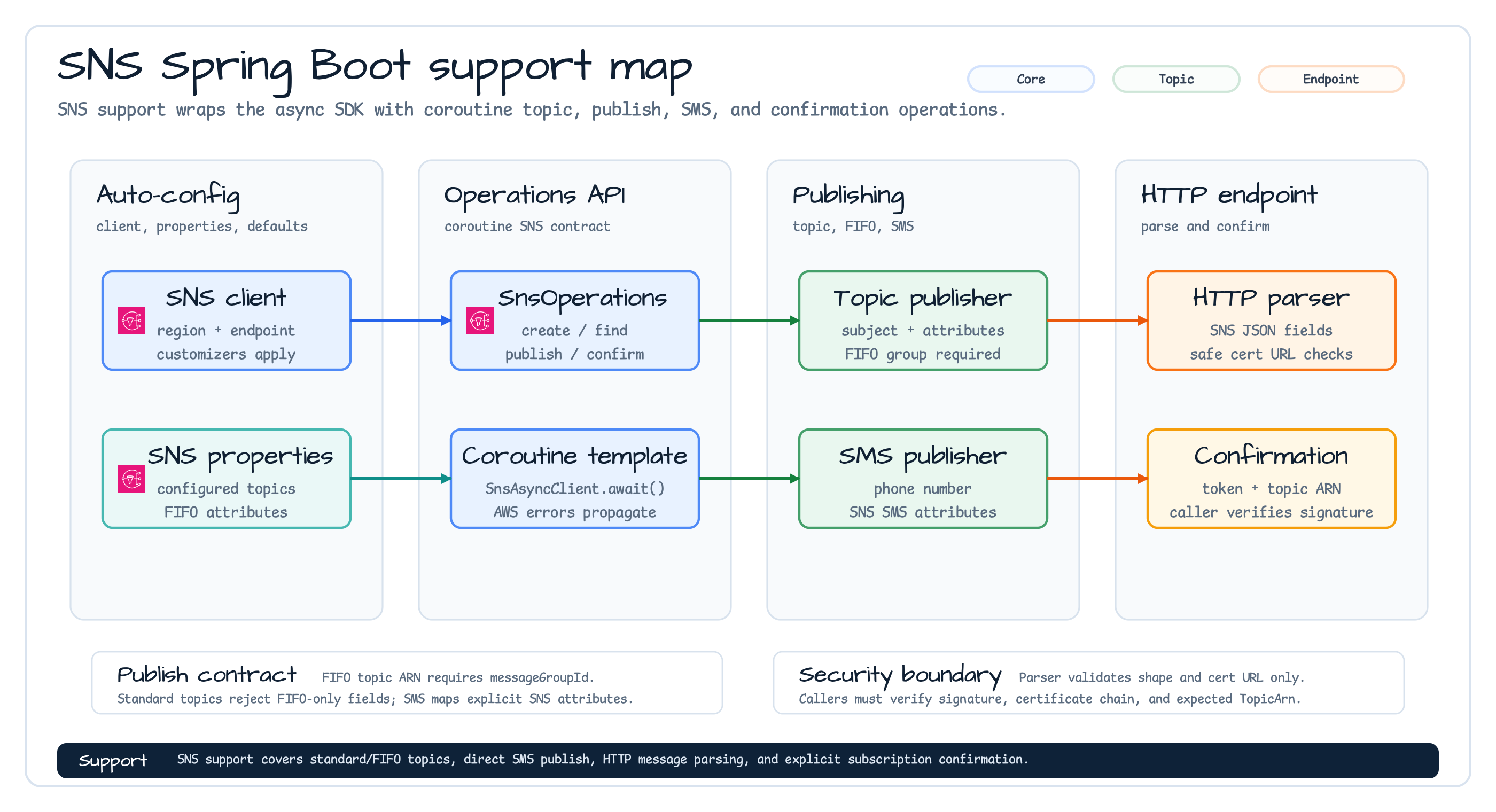Click 'topic, FIFO, SMS' subtitle
Image resolution: width=1496 pixels, height=812 pixels.
pos(853,227)
